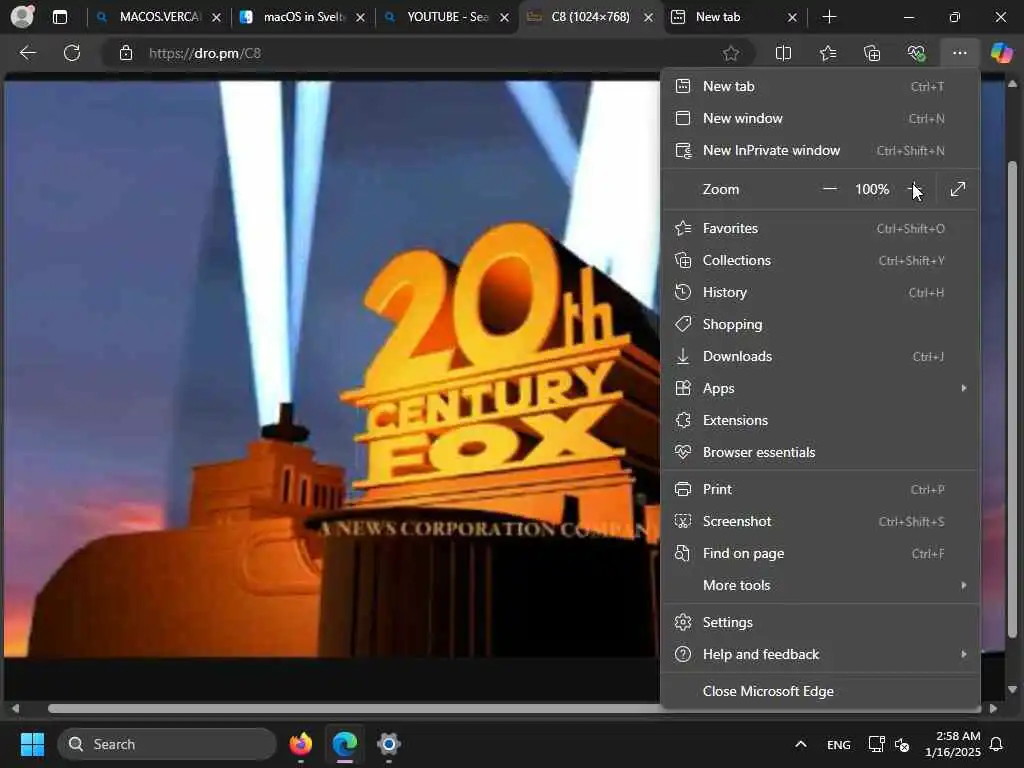Click the vertical scrollbar thumb
Viewport: 1024px width, 768px height.
coord(1012,400)
